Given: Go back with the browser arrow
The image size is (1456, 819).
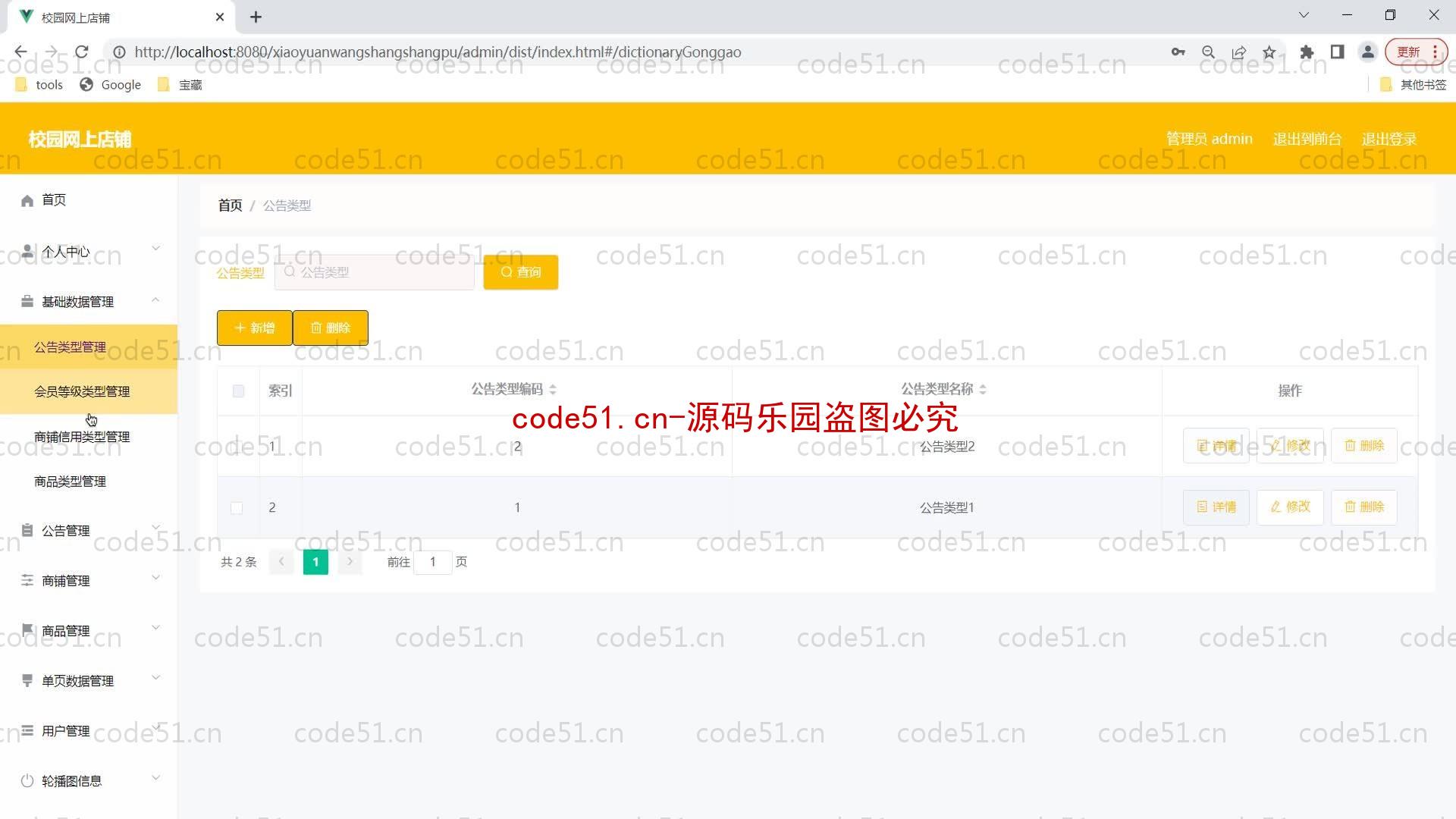Looking at the screenshot, I should coord(20,52).
